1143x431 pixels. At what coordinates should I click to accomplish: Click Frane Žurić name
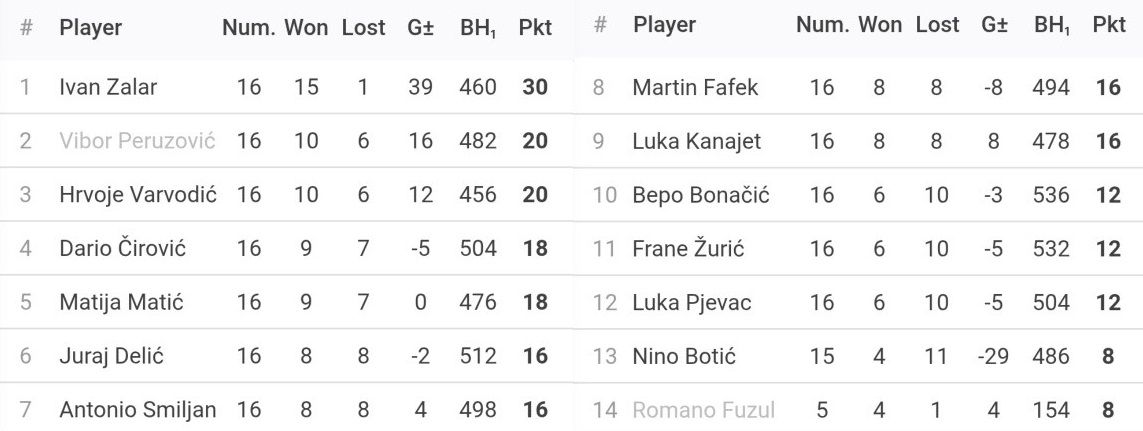click(688, 249)
